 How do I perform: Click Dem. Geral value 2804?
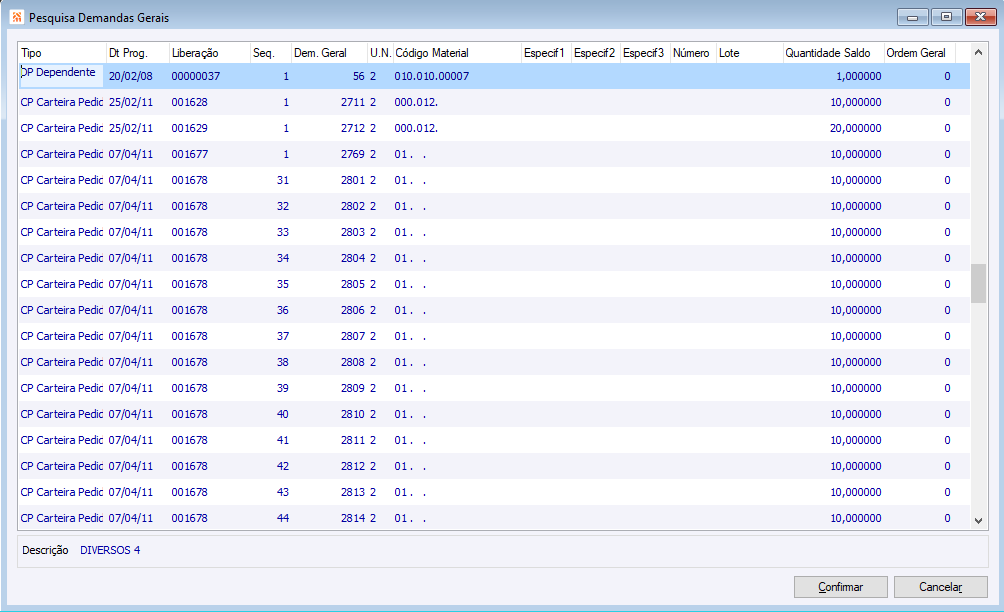click(x=353, y=258)
